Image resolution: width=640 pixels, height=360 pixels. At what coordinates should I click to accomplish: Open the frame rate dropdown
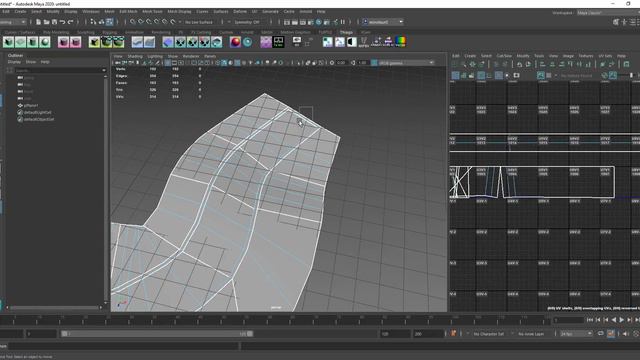coord(576,334)
